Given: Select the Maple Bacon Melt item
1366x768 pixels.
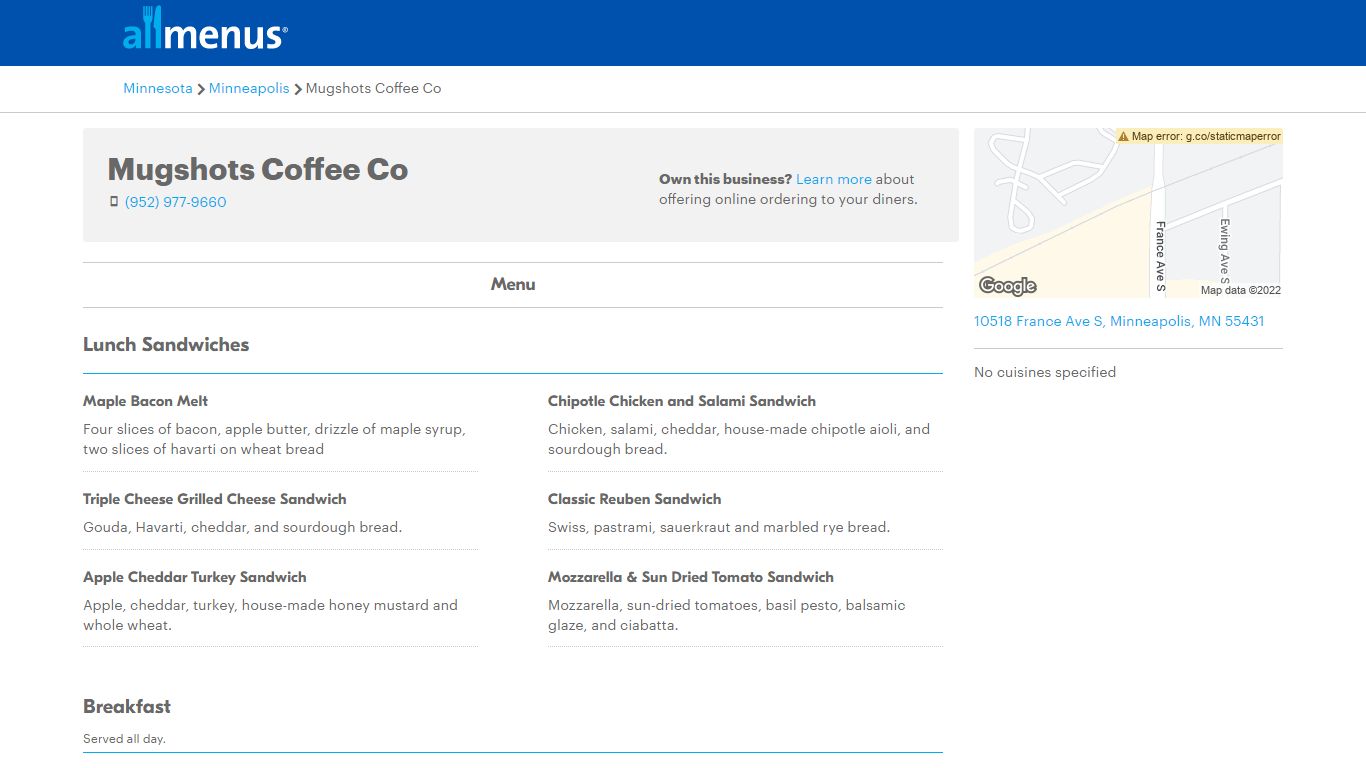Looking at the screenshot, I should 146,401.
